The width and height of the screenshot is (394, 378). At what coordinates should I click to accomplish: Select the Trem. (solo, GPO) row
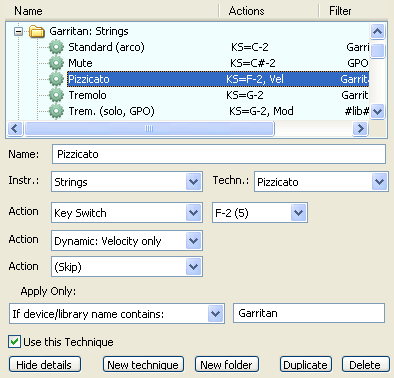point(111,111)
